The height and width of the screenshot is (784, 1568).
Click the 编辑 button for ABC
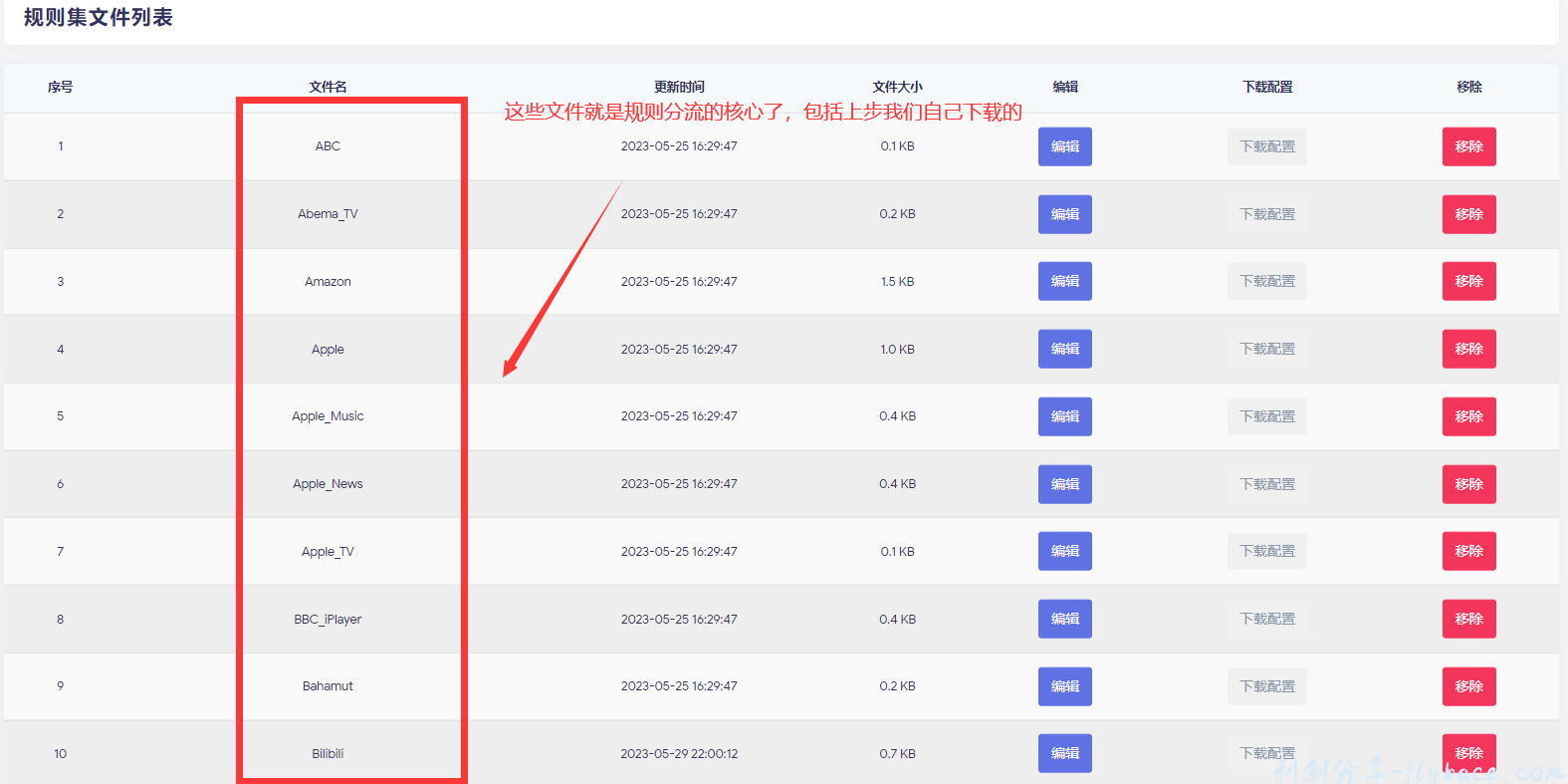coord(1064,146)
